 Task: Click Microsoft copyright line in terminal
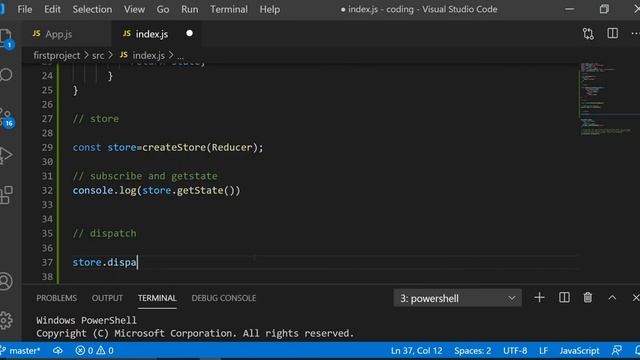(195, 333)
